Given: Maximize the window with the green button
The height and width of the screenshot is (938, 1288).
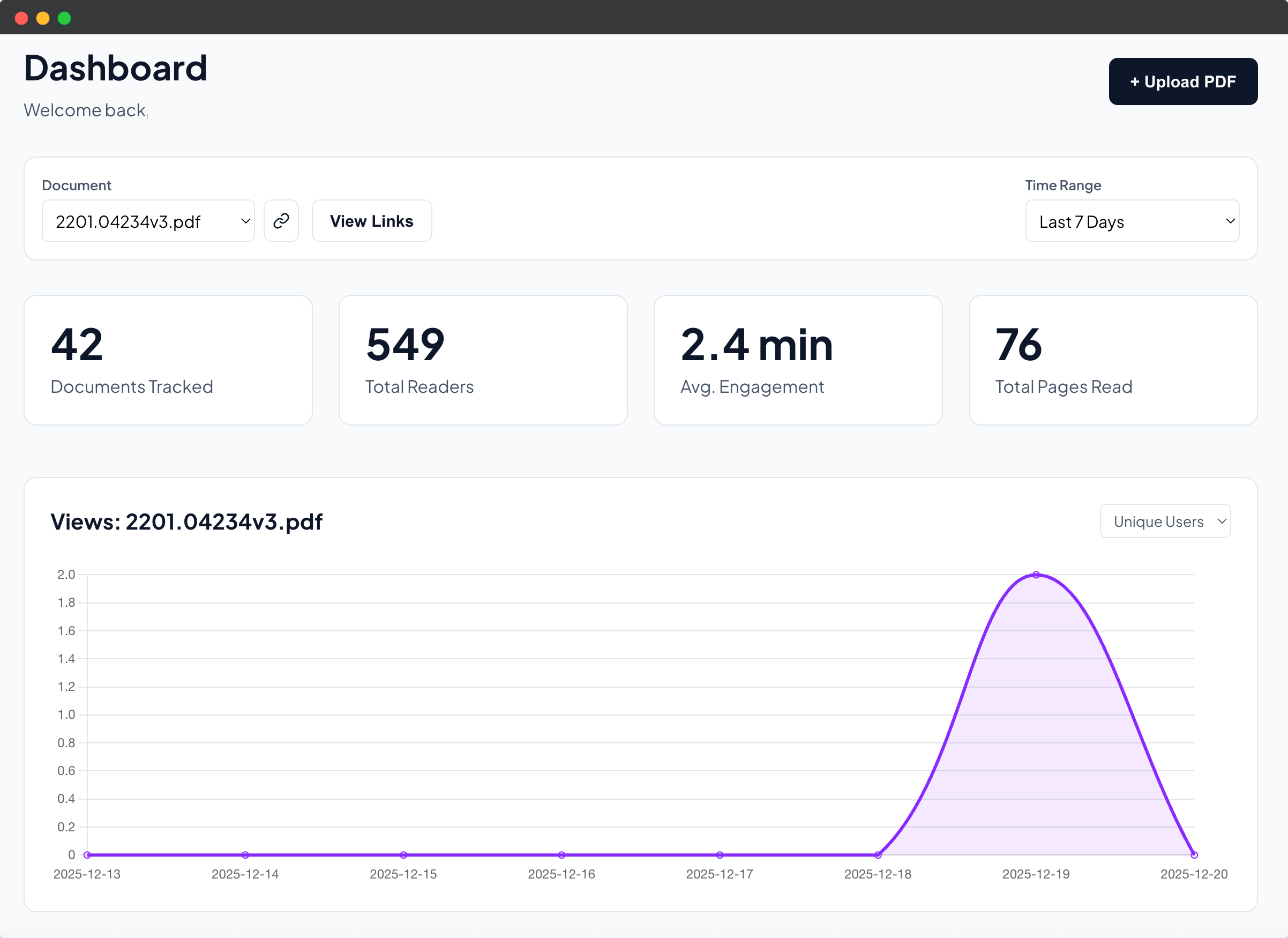Looking at the screenshot, I should 65,18.
